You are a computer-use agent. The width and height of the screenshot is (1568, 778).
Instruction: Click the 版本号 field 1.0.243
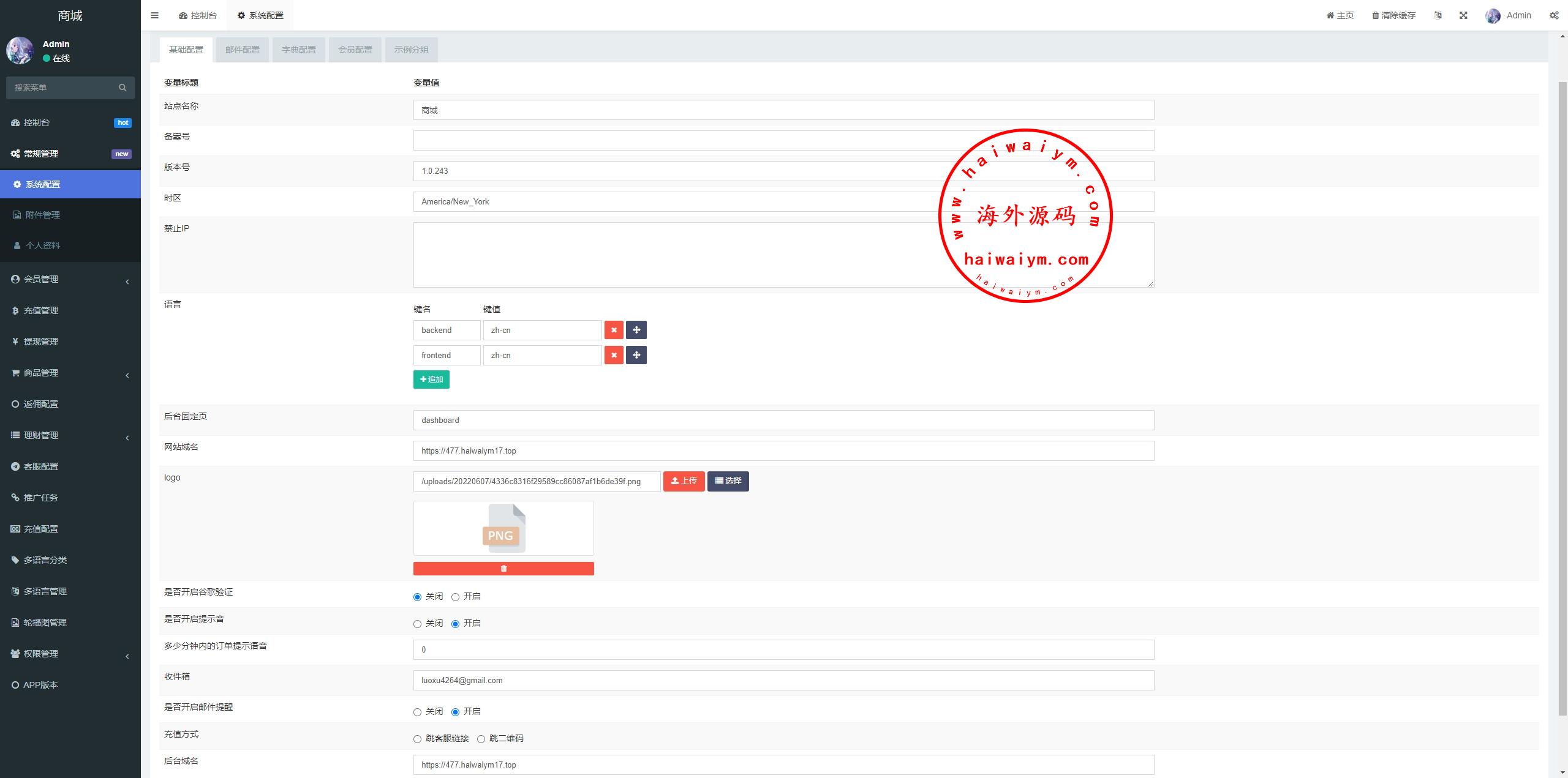783,171
